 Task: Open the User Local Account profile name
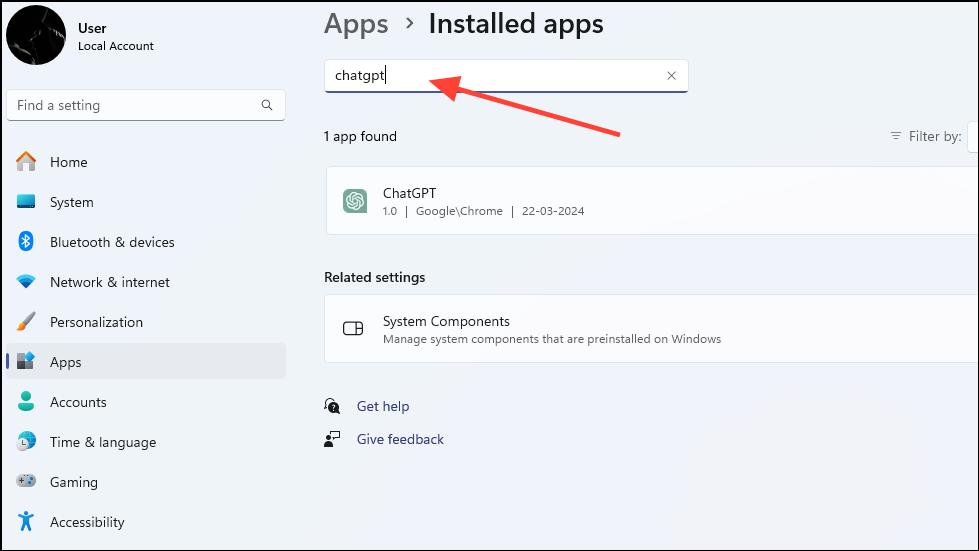click(x=116, y=37)
